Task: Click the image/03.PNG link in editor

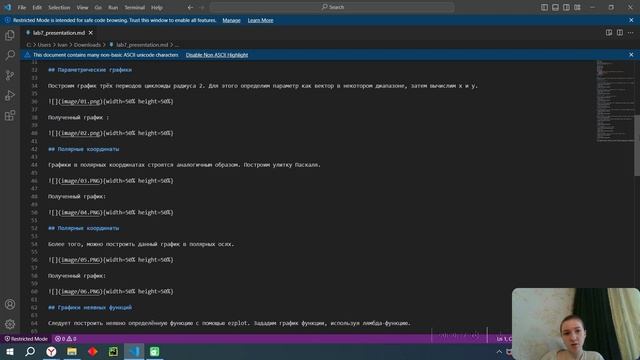Action: (x=81, y=180)
